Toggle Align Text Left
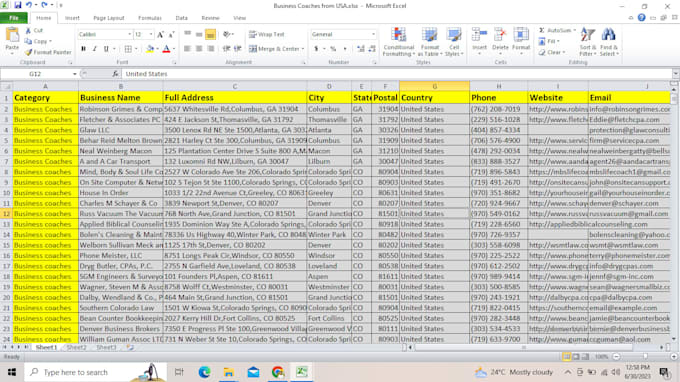Viewport: 680px width, 382px height. 187,49
